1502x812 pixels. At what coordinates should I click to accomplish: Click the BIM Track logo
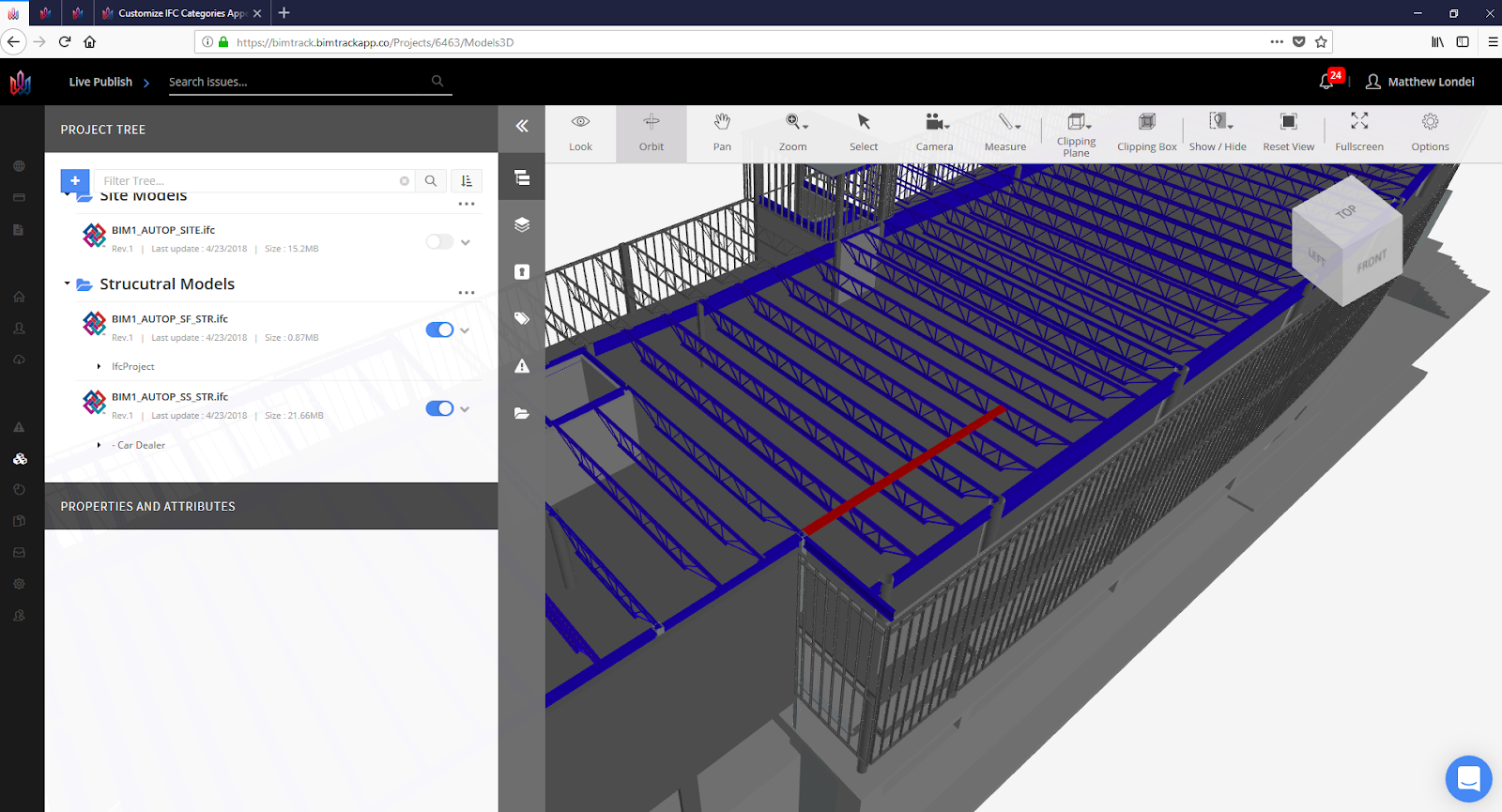tap(21, 83)
